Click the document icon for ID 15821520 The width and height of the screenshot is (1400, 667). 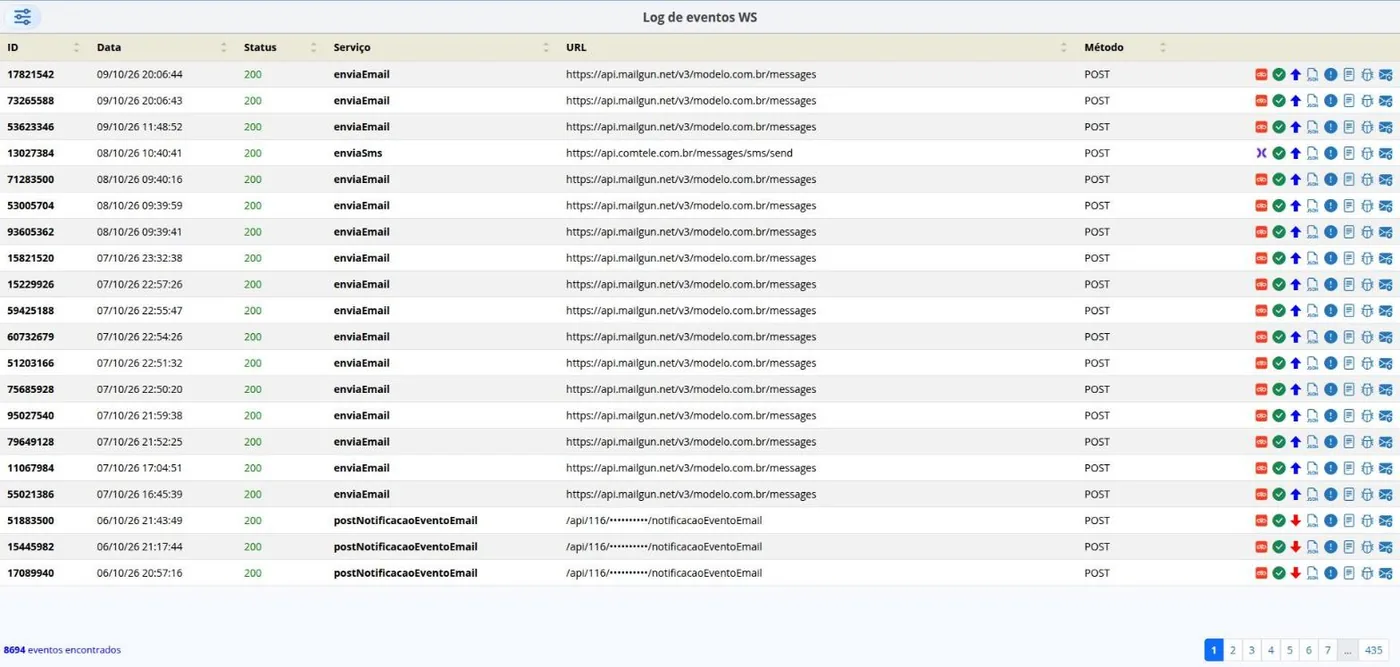pos(1349,258)
